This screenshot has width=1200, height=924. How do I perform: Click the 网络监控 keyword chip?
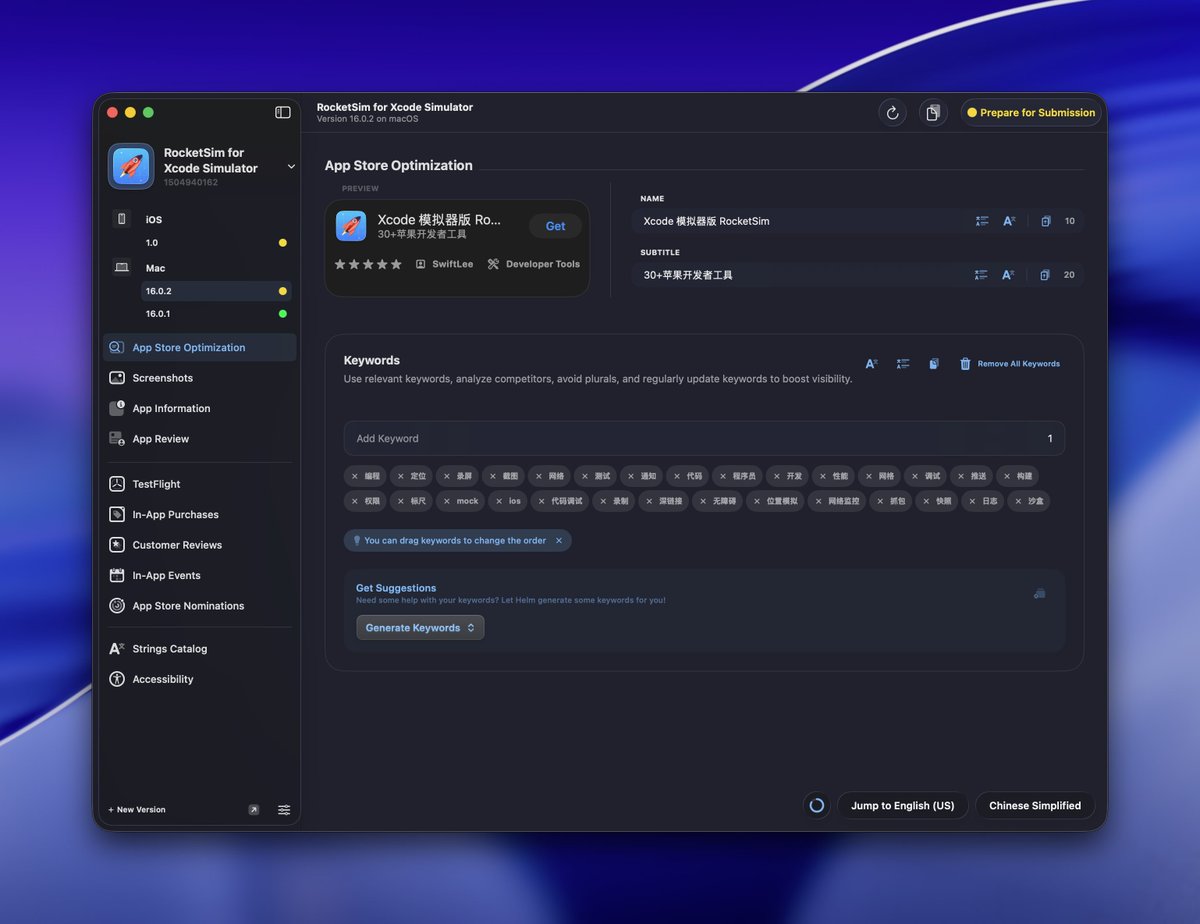click(838, 501)
